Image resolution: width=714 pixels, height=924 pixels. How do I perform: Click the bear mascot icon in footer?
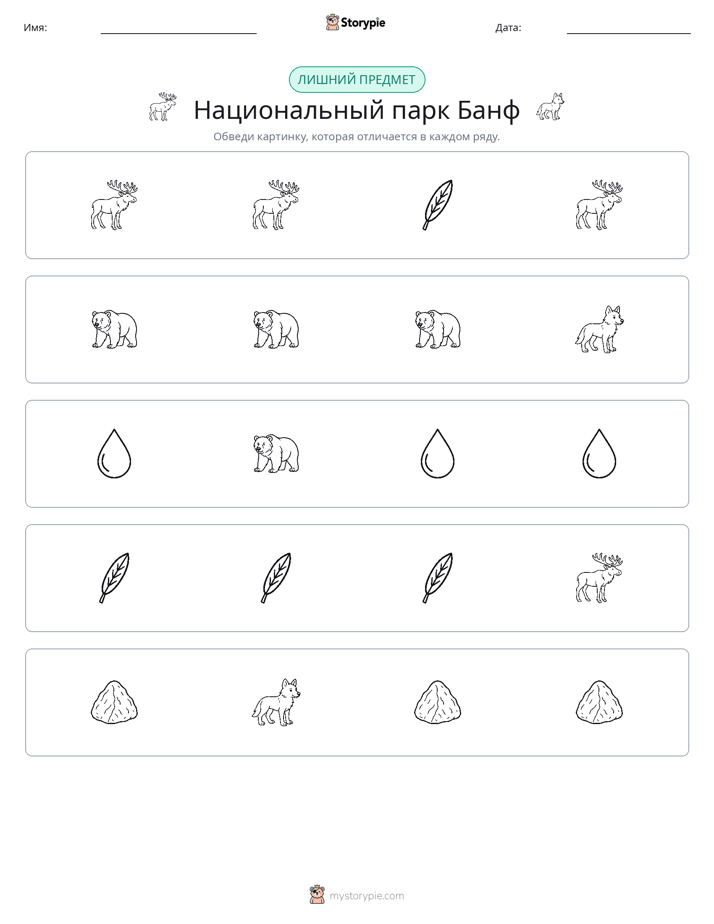click(317, 895)
